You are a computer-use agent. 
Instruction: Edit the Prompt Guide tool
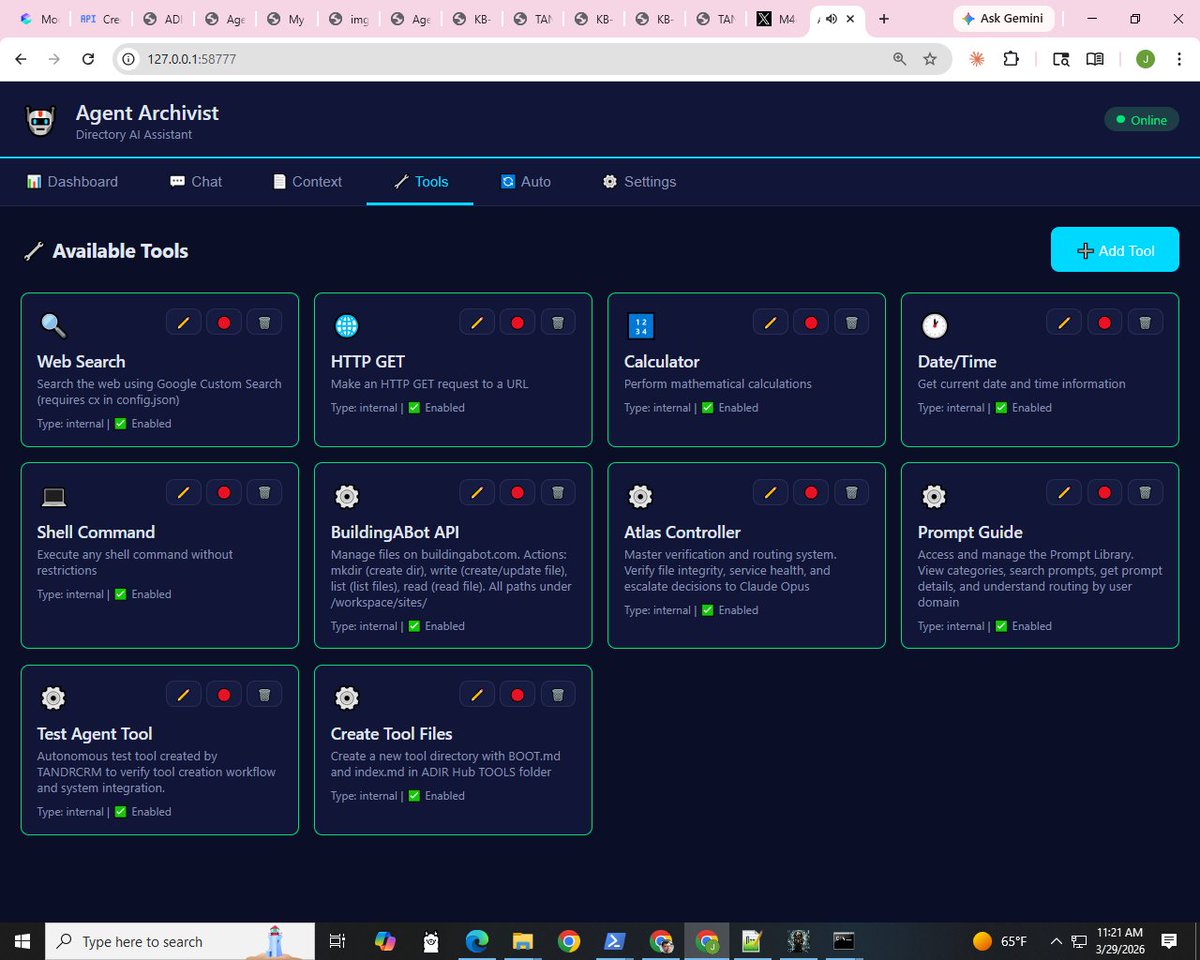point(1064,492)
